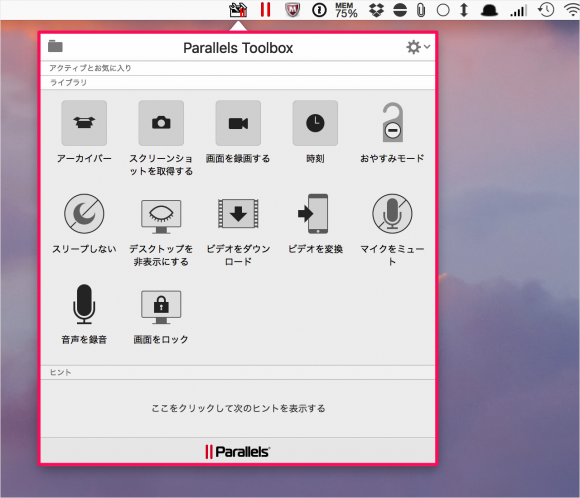This screenshot has height=498, width=580.
Task: Click the paperclip menu bar icon
Action: [421, 10]
